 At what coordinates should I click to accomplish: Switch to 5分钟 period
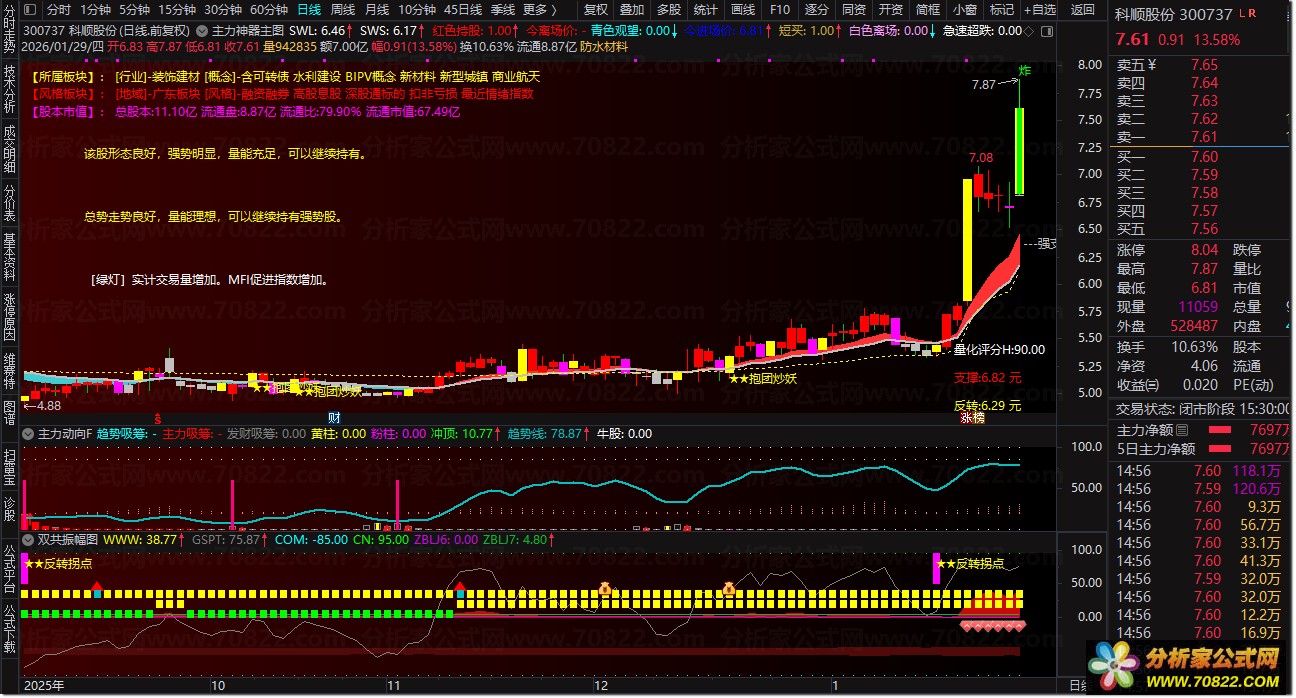click(135, 10)
